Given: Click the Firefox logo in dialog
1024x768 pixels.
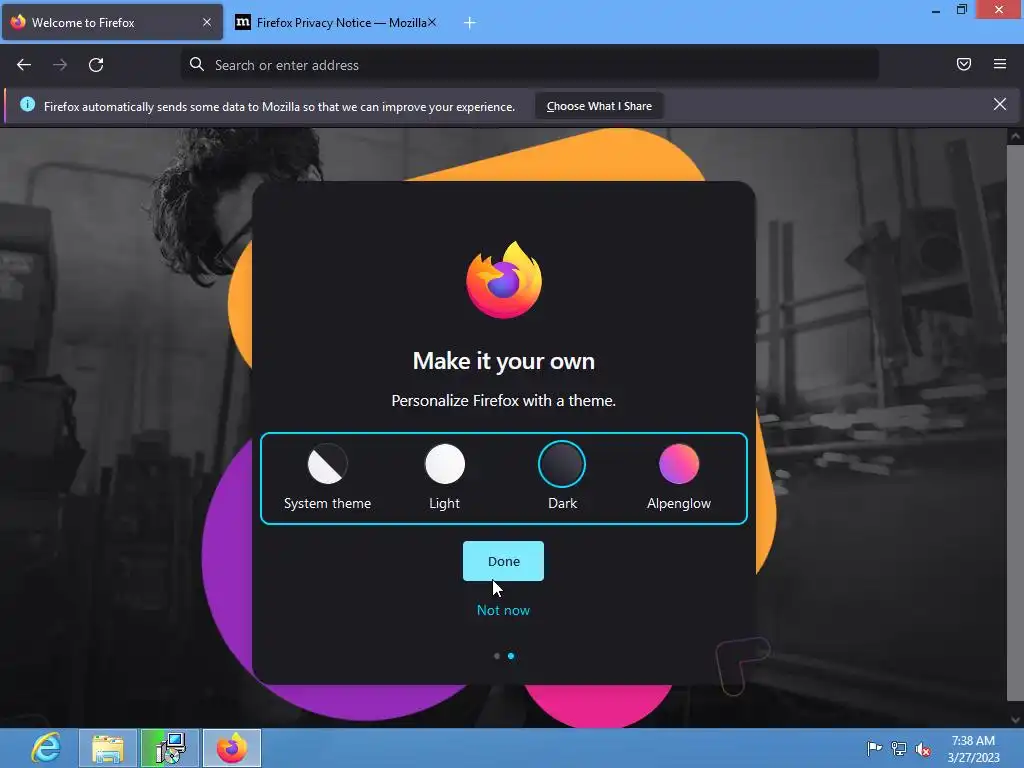Looking at the screenshot, I should (504, 280).
